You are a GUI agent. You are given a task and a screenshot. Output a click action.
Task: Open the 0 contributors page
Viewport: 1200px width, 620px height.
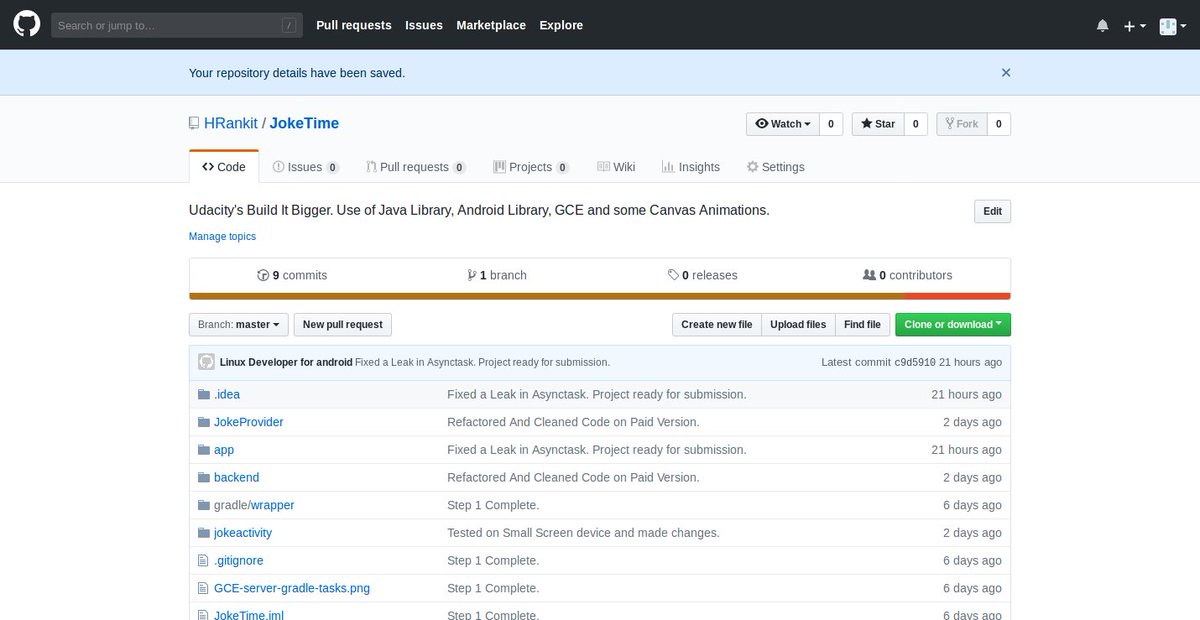(908, 275)
